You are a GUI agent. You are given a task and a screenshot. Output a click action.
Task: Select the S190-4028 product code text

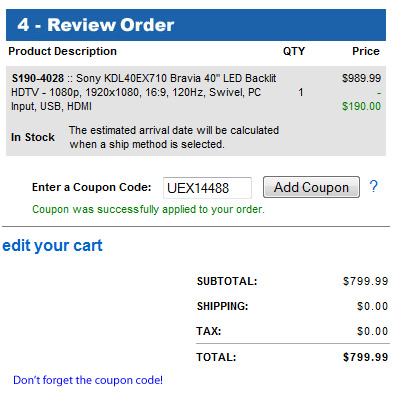click(38, 78)
